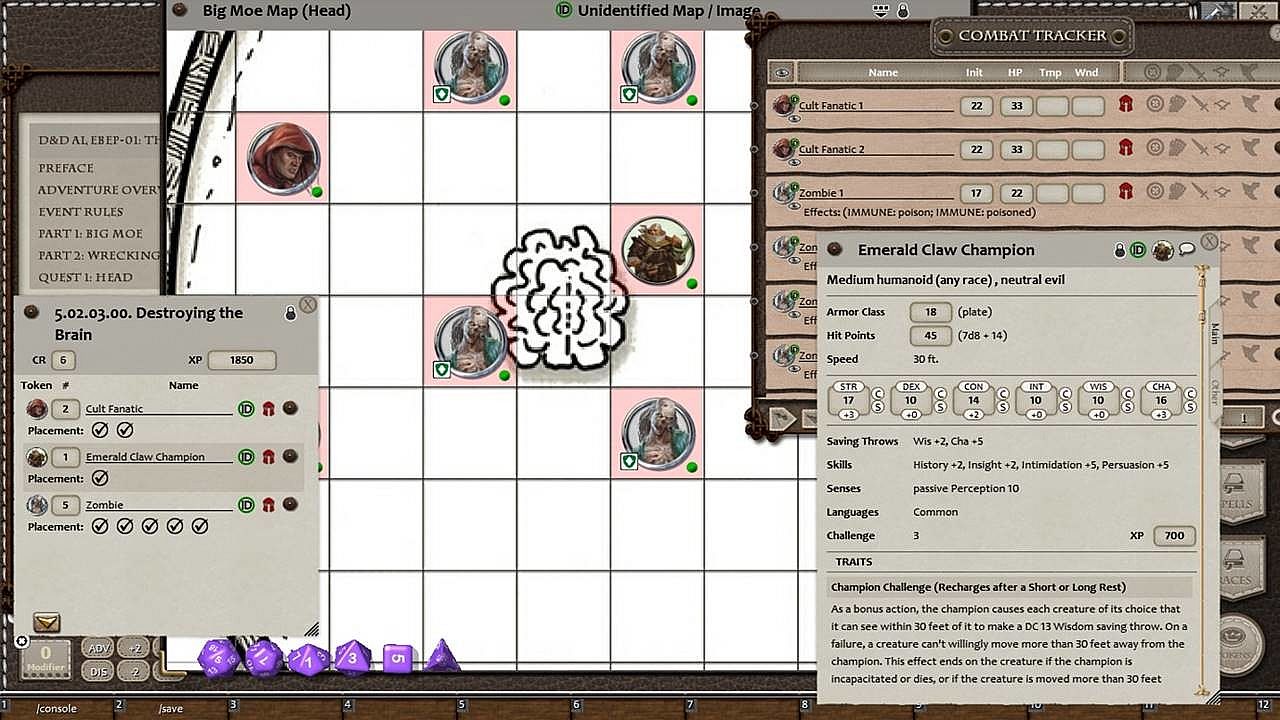Screen dimensions: 1280x720
Task: Click the Cult Fanatic token icon in the encounter list
Action: 37,409
